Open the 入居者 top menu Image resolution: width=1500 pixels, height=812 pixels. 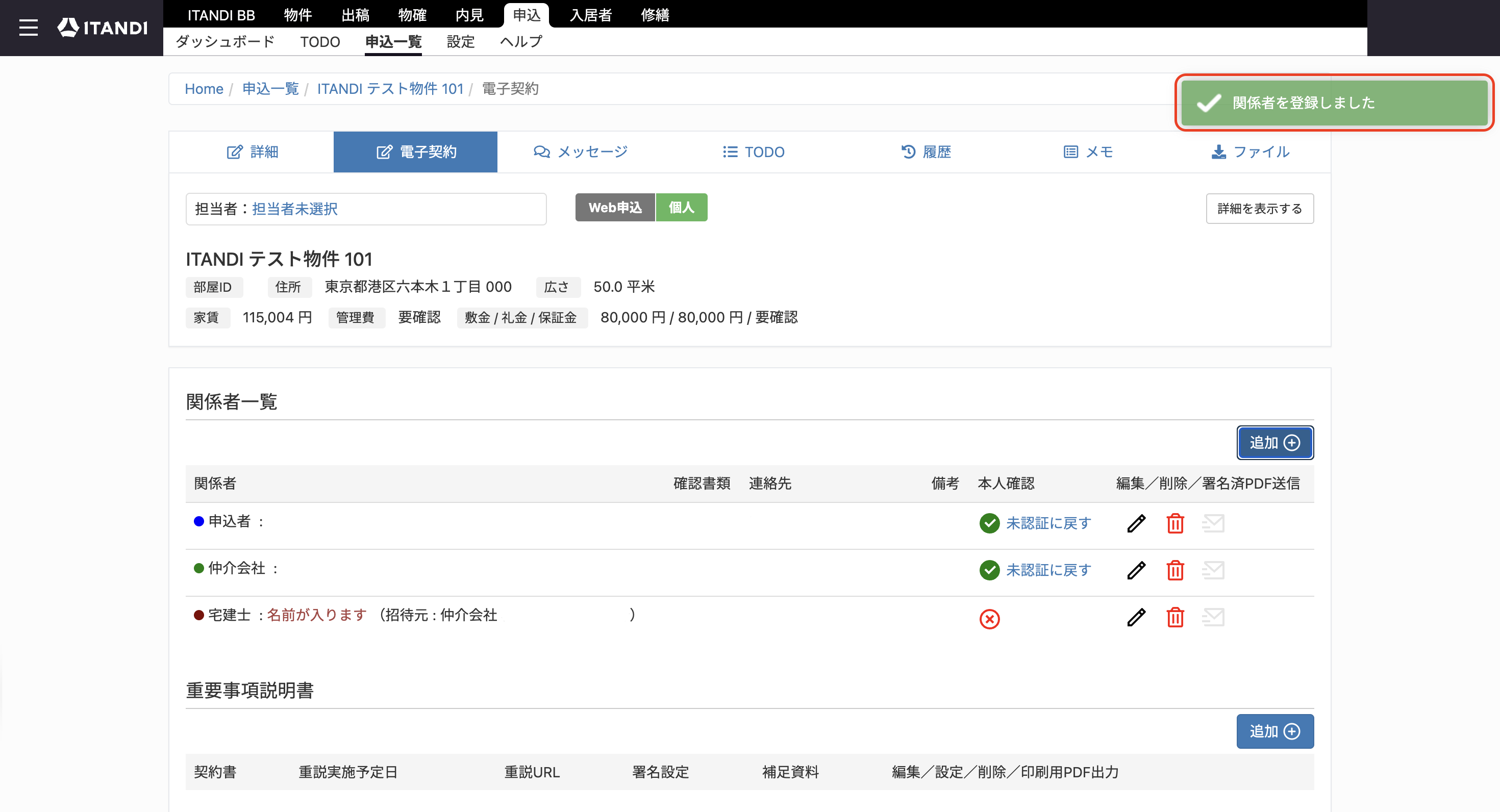pyautogui.click(x=590, y=15)
